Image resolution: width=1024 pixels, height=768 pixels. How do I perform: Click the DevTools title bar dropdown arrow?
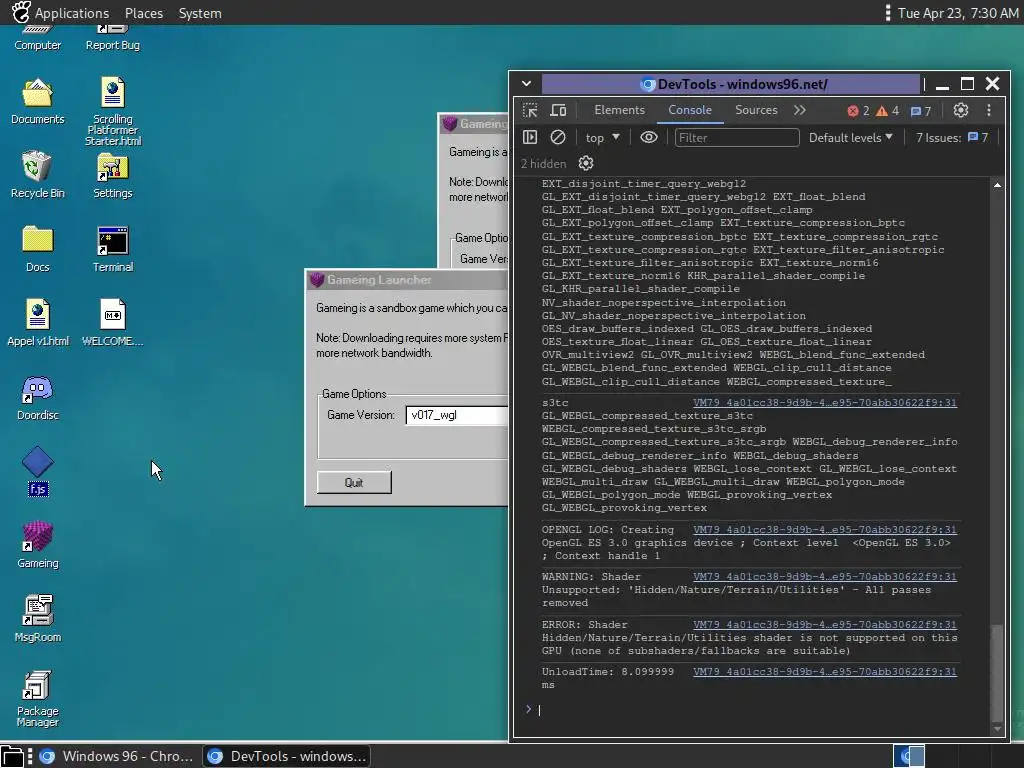526,84
